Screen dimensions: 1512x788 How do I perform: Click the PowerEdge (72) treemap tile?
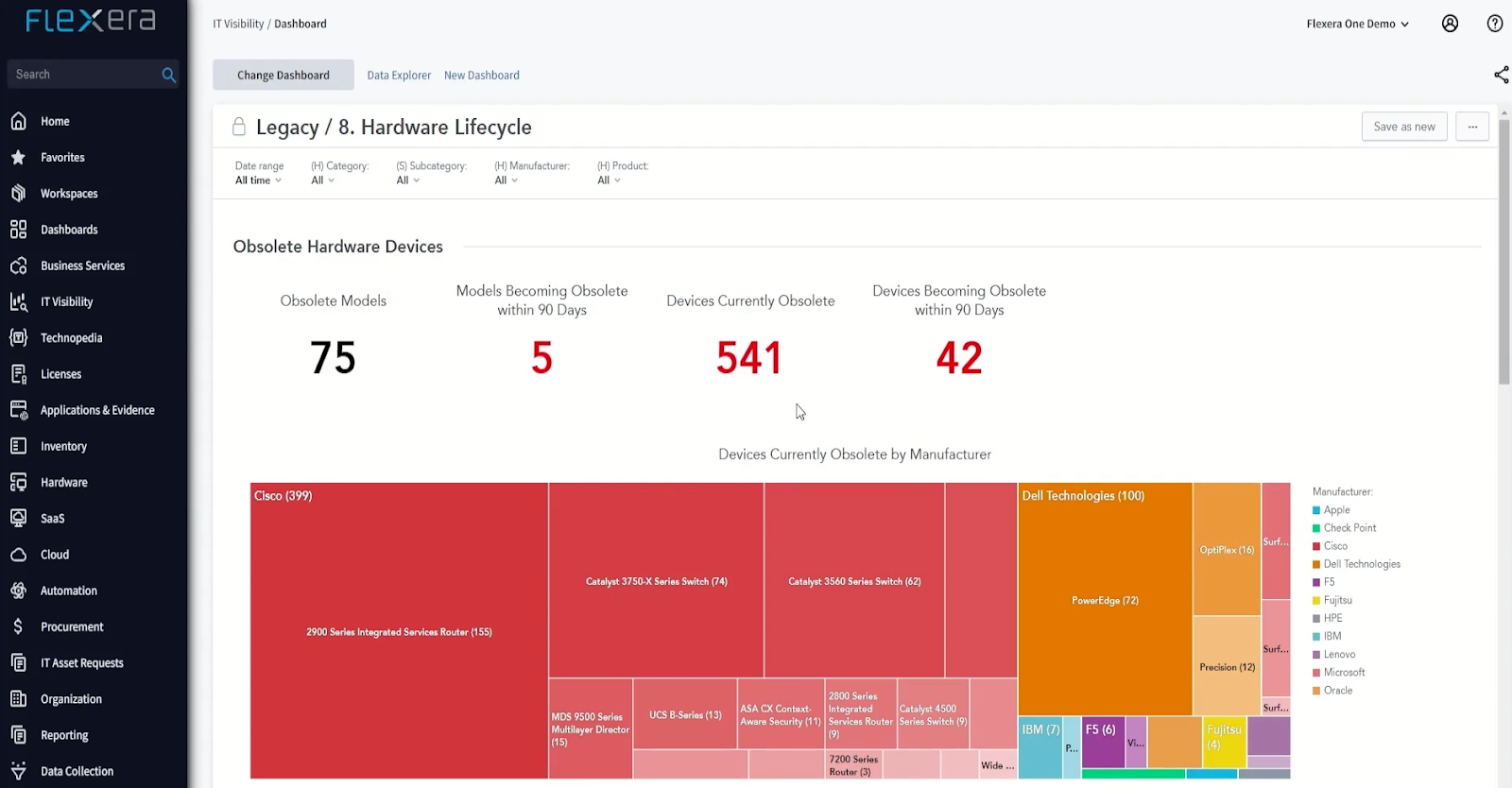point(1105,601)
